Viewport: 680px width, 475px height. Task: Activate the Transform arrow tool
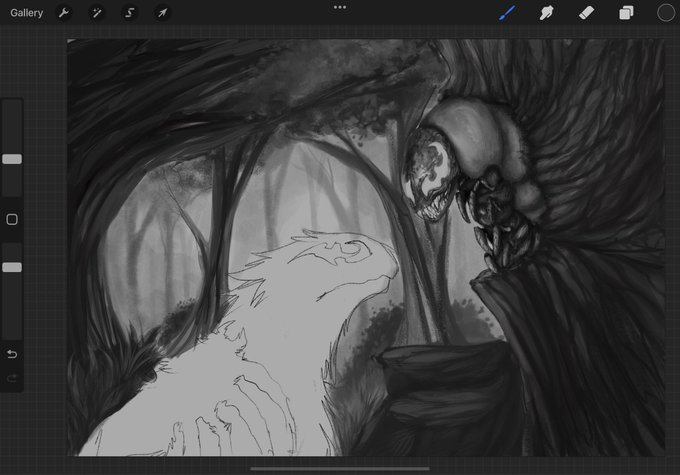[162, 13]
